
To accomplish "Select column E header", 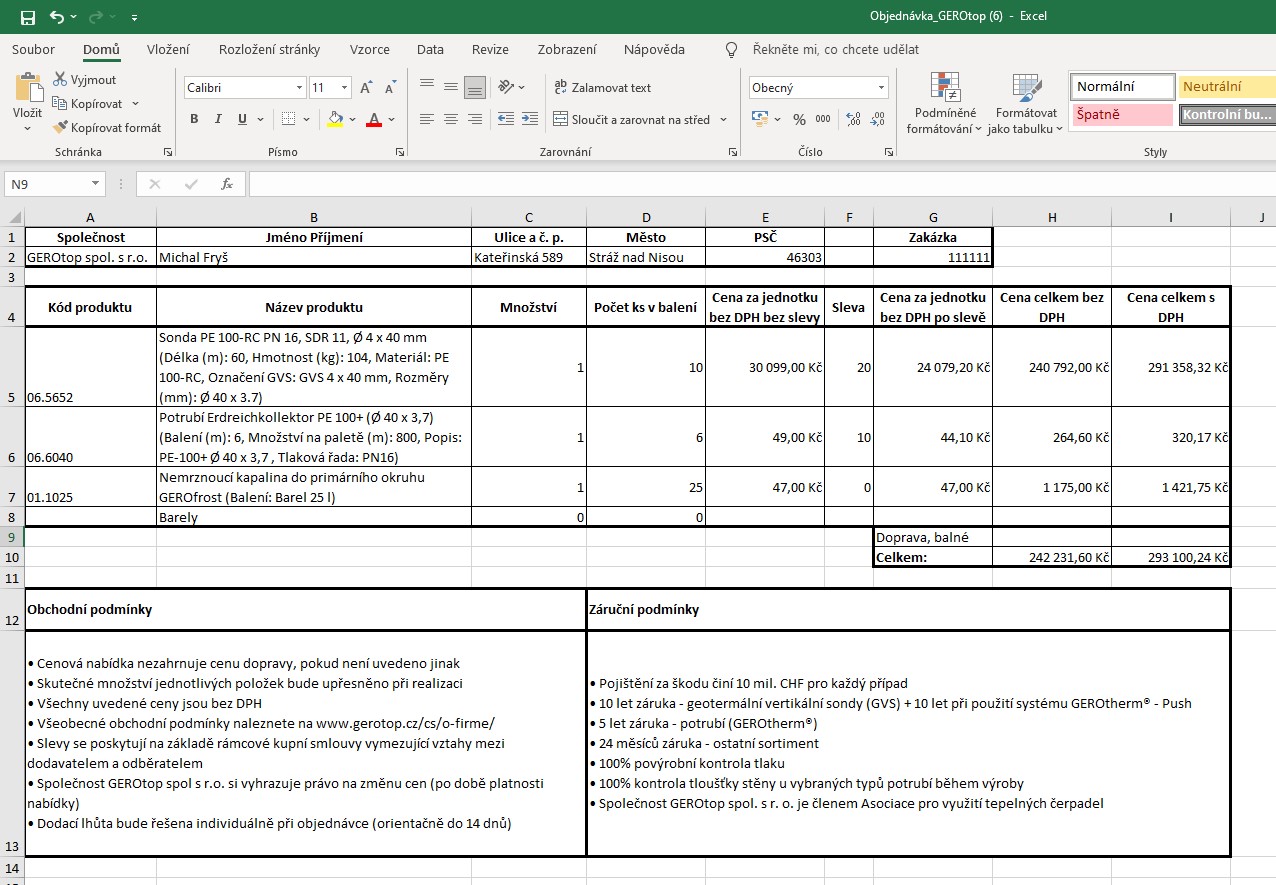I will [x=765, y=217].
